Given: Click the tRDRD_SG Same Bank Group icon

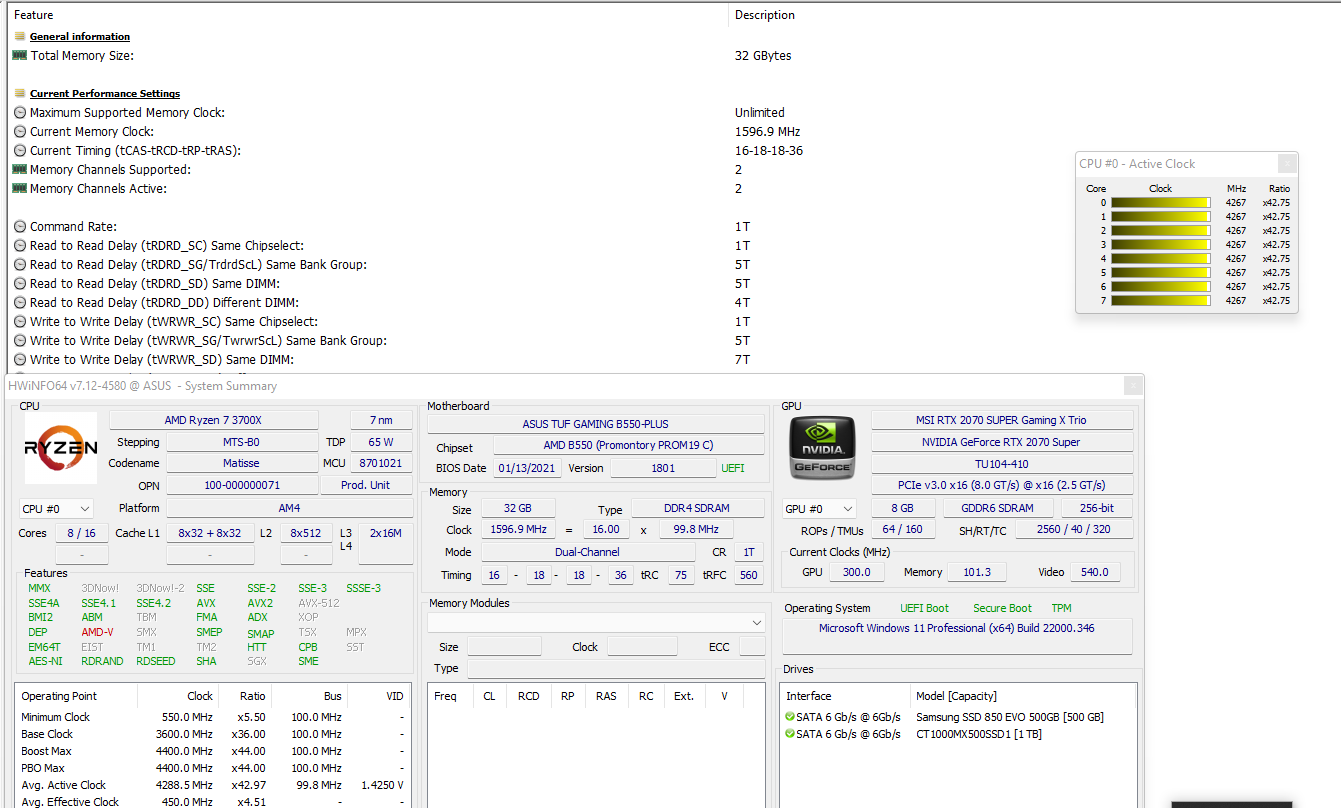Looking at the screenshot, I should point(19,265).
